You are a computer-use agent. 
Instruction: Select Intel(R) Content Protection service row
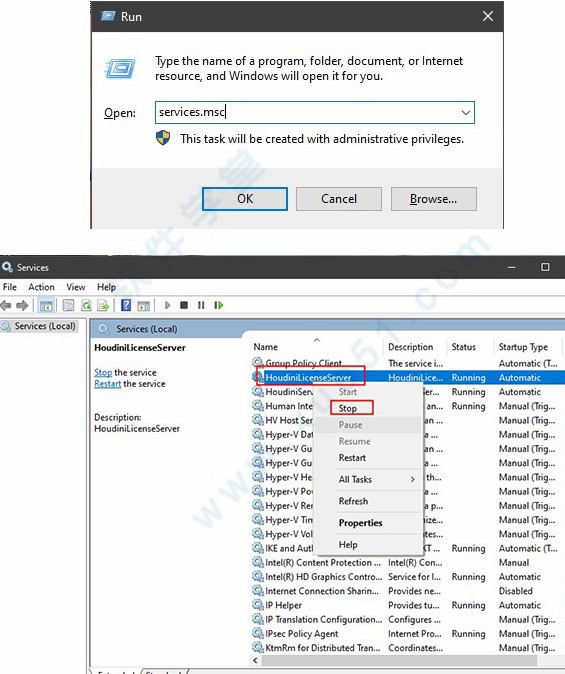pos(408,562)
